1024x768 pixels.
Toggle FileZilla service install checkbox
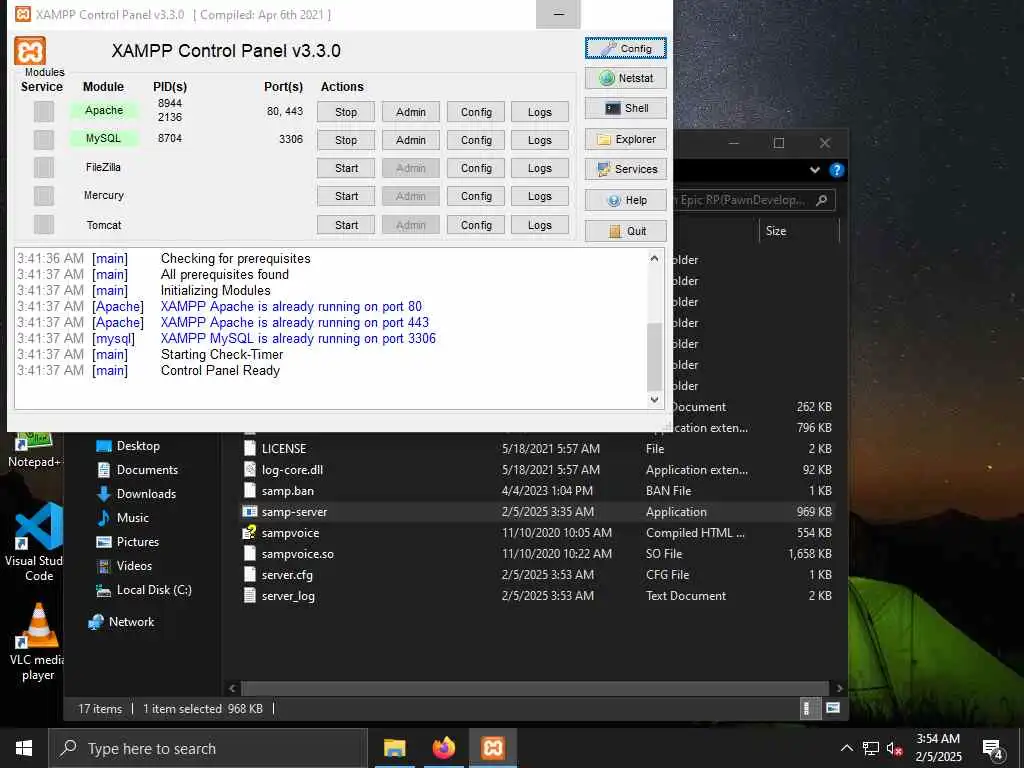pyautogui.click(x=44, y=167)
